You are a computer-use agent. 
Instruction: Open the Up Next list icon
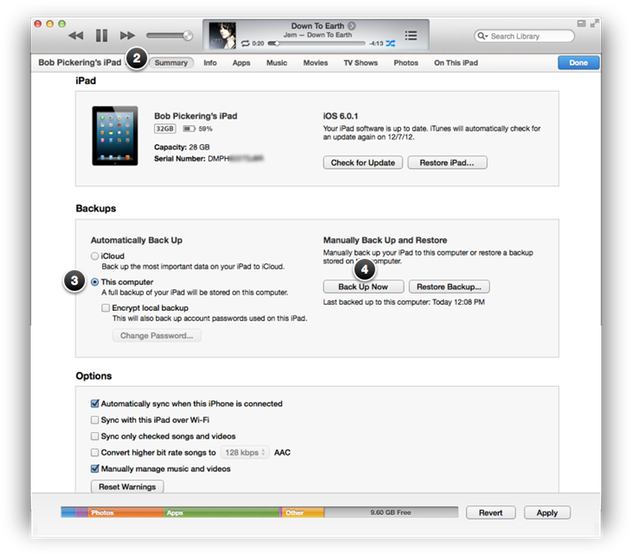410,35
